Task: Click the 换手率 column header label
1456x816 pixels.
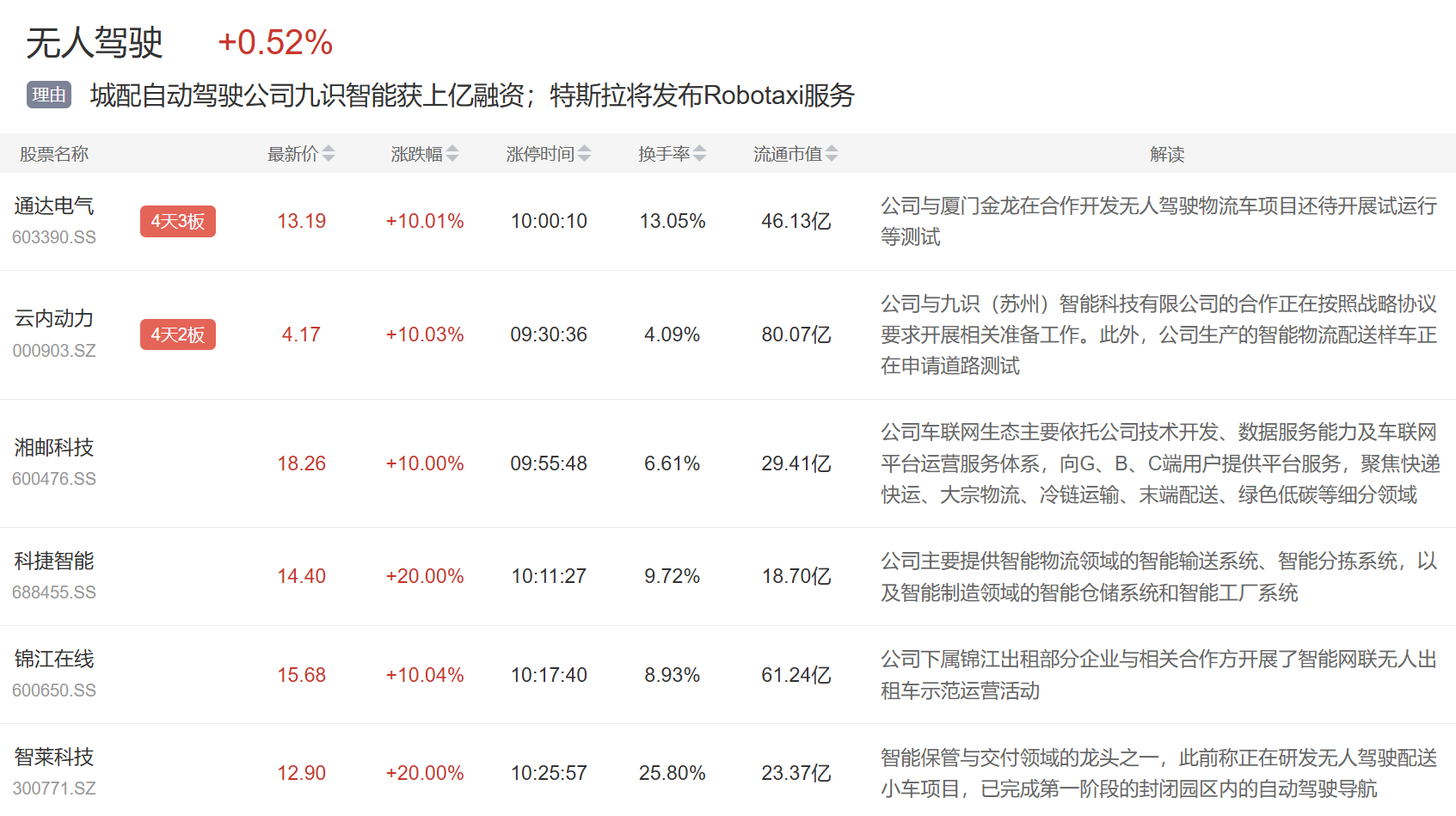Action: [x=664, y=154]
